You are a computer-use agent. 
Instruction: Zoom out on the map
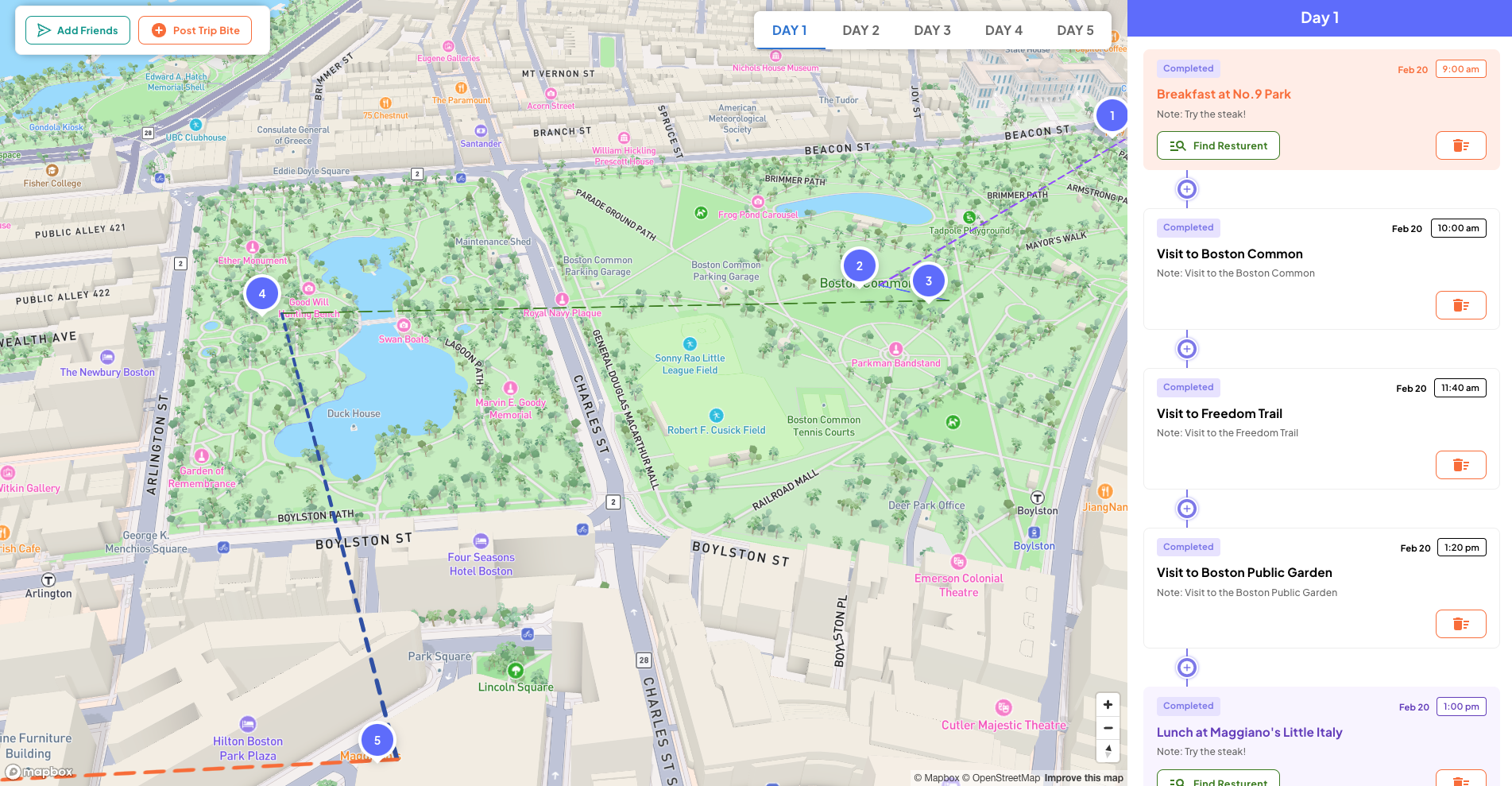[1108, 728]
